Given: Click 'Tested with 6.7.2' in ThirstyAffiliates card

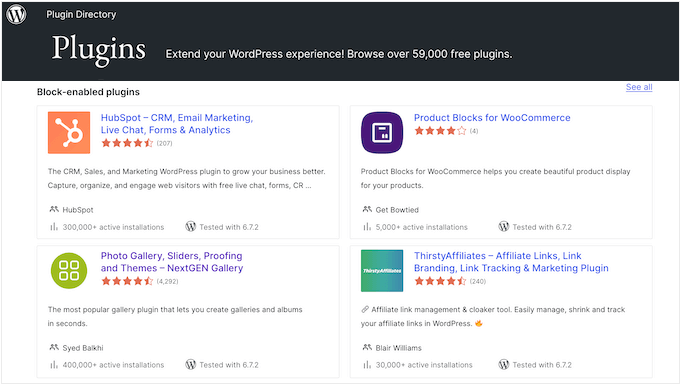Looking at the screenshot, I should click(542, 365).
